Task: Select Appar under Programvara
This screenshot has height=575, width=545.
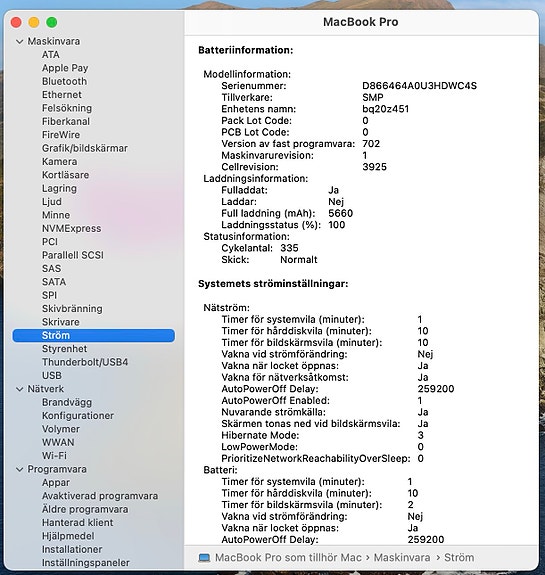Action: click(56, 483)
